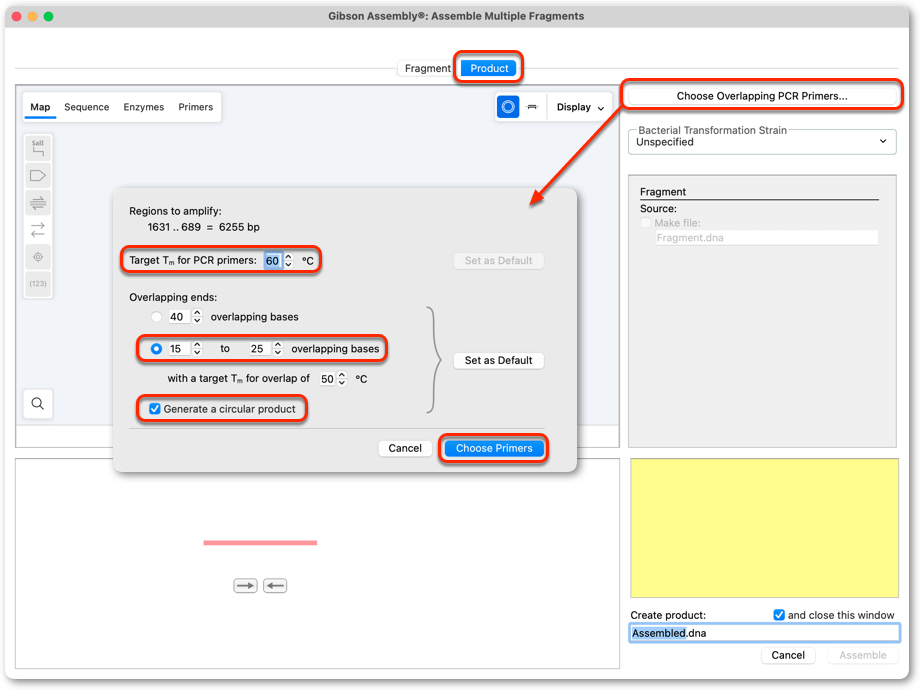The image size is (920, 690).
Task: Open the Display dropdown menu
Action: click(580, 107)
